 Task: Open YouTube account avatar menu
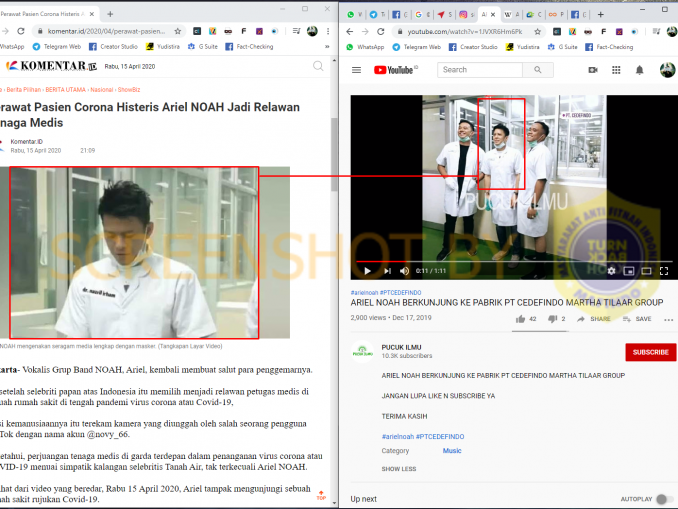tap(668, 70)
